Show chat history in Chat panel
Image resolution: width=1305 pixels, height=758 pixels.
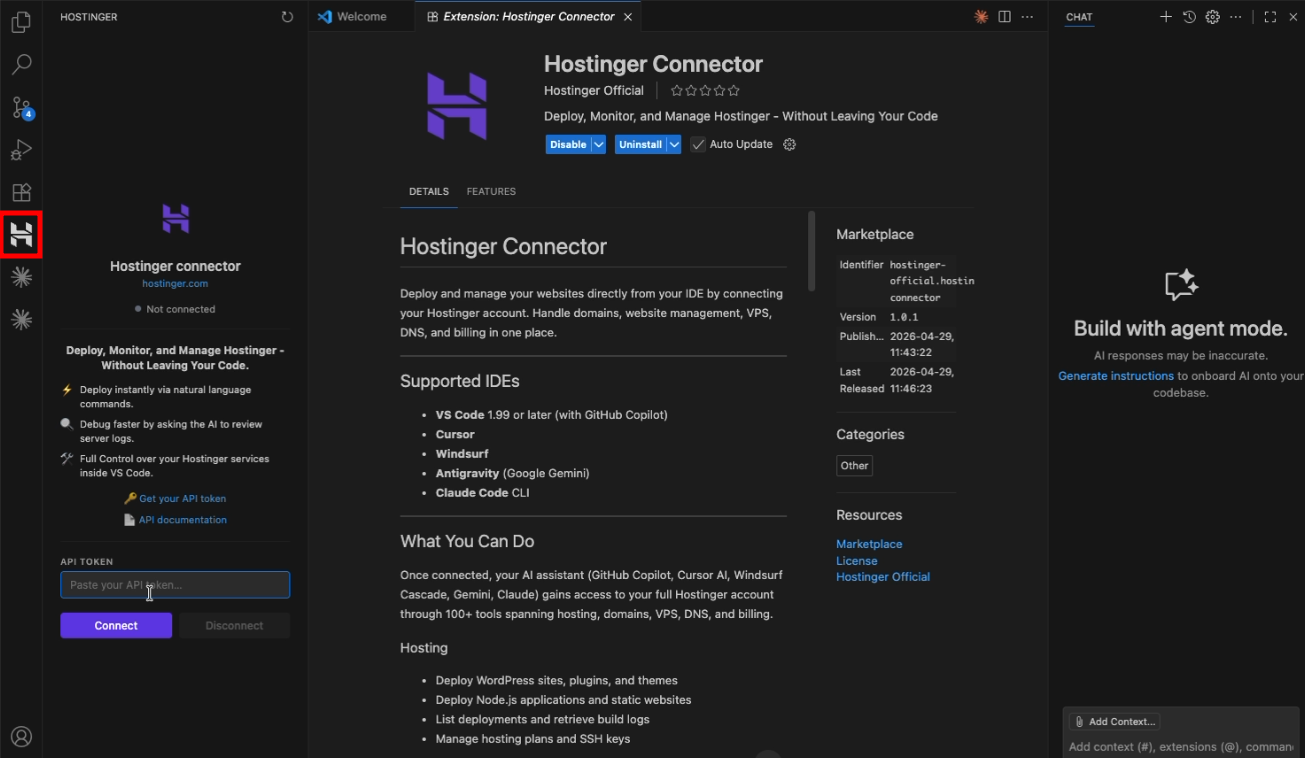1189,17
